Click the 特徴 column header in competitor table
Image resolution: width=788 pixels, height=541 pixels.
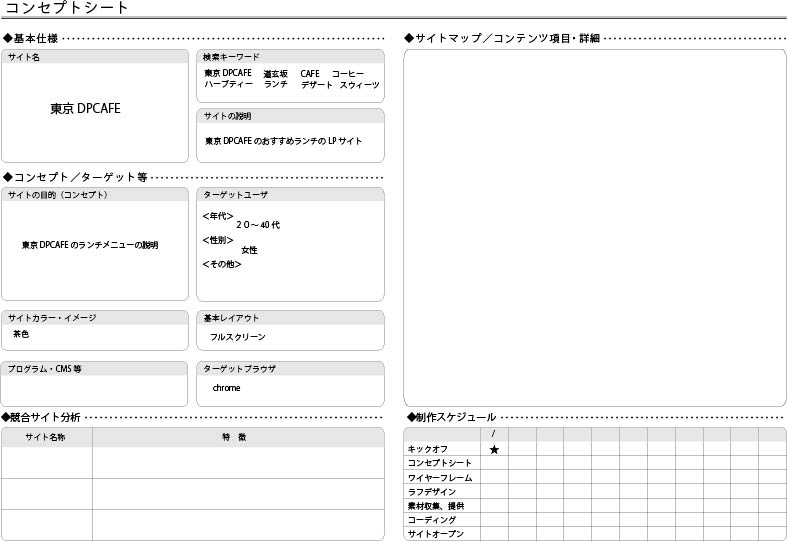point(236,438)
